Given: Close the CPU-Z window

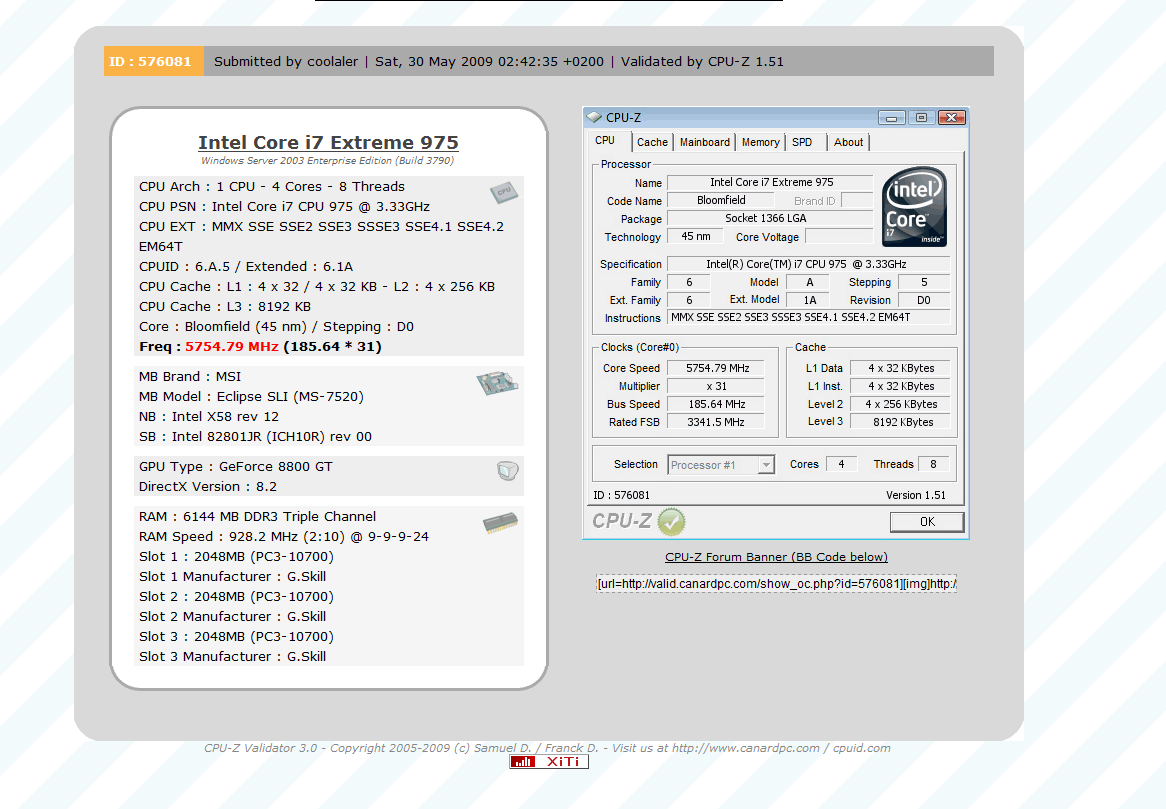Looking at the screenshot, I should (951, 117).
